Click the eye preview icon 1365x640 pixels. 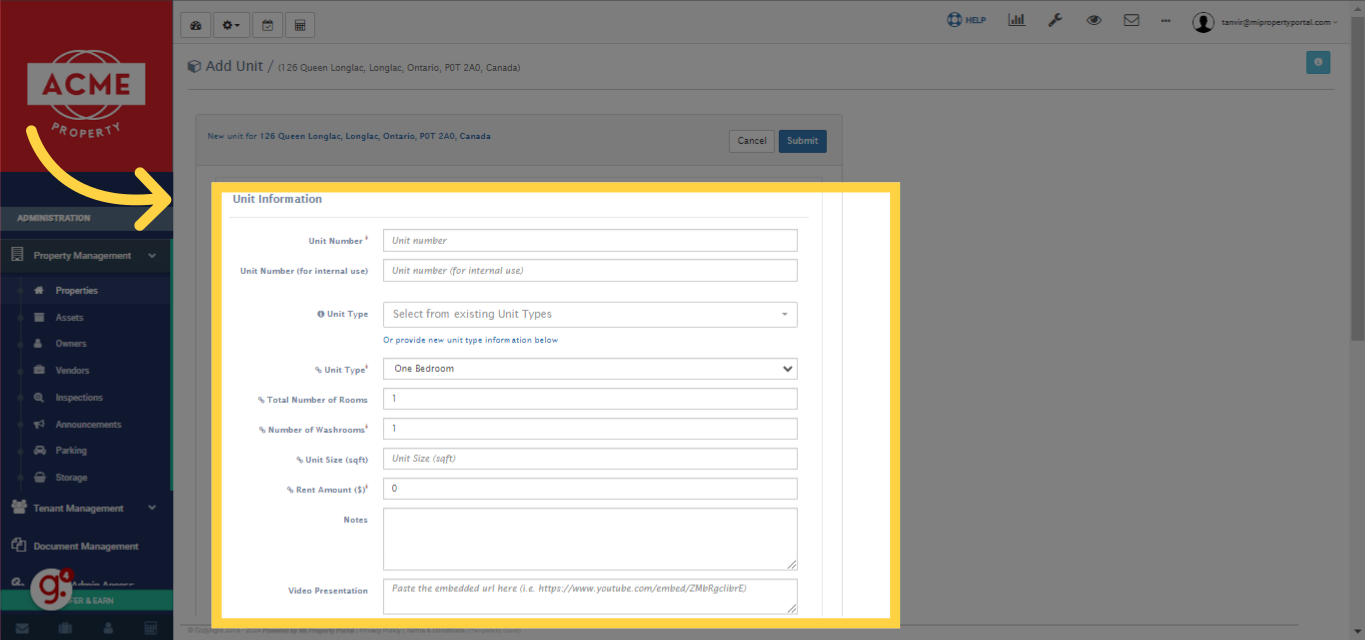(1093, 19)
